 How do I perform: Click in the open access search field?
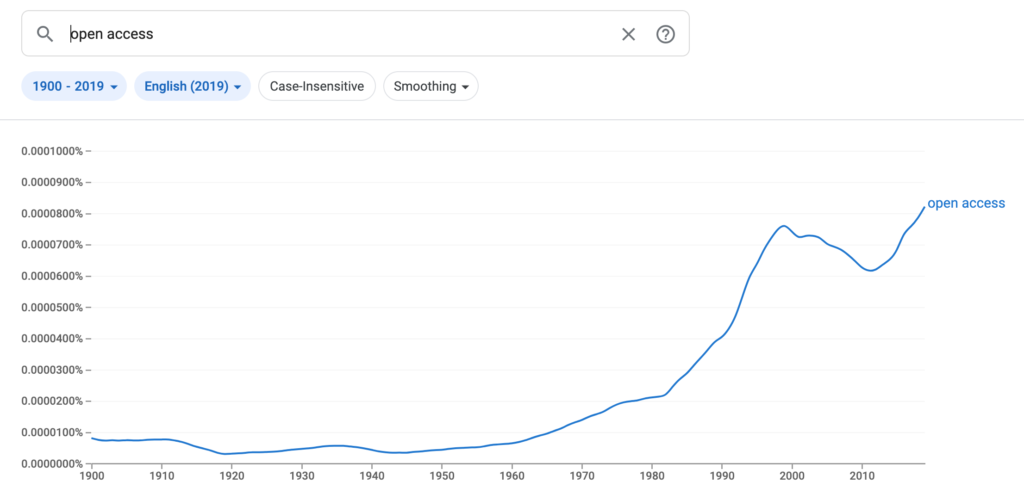(x=340, y=34)
